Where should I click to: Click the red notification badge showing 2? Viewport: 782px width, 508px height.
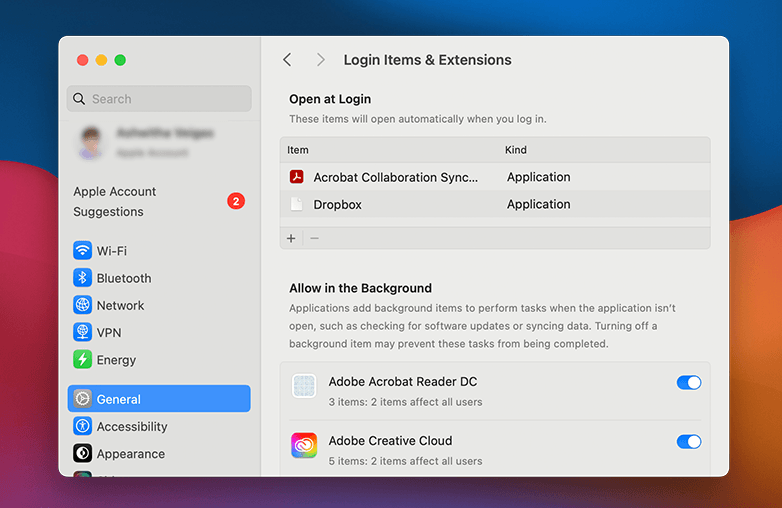(x=236, y=201)
